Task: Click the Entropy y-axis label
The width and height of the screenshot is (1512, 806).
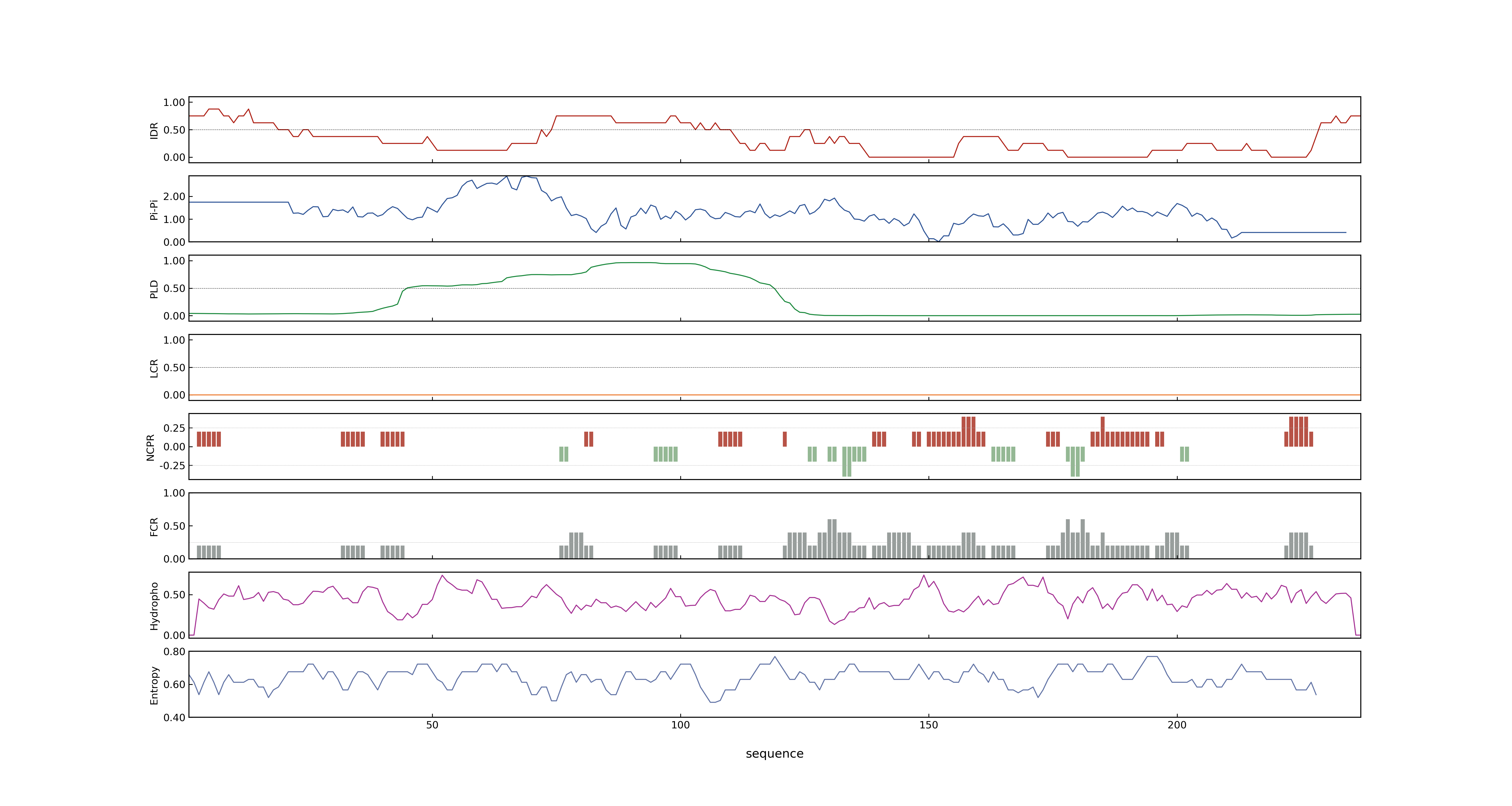Action: pos(154,685)
